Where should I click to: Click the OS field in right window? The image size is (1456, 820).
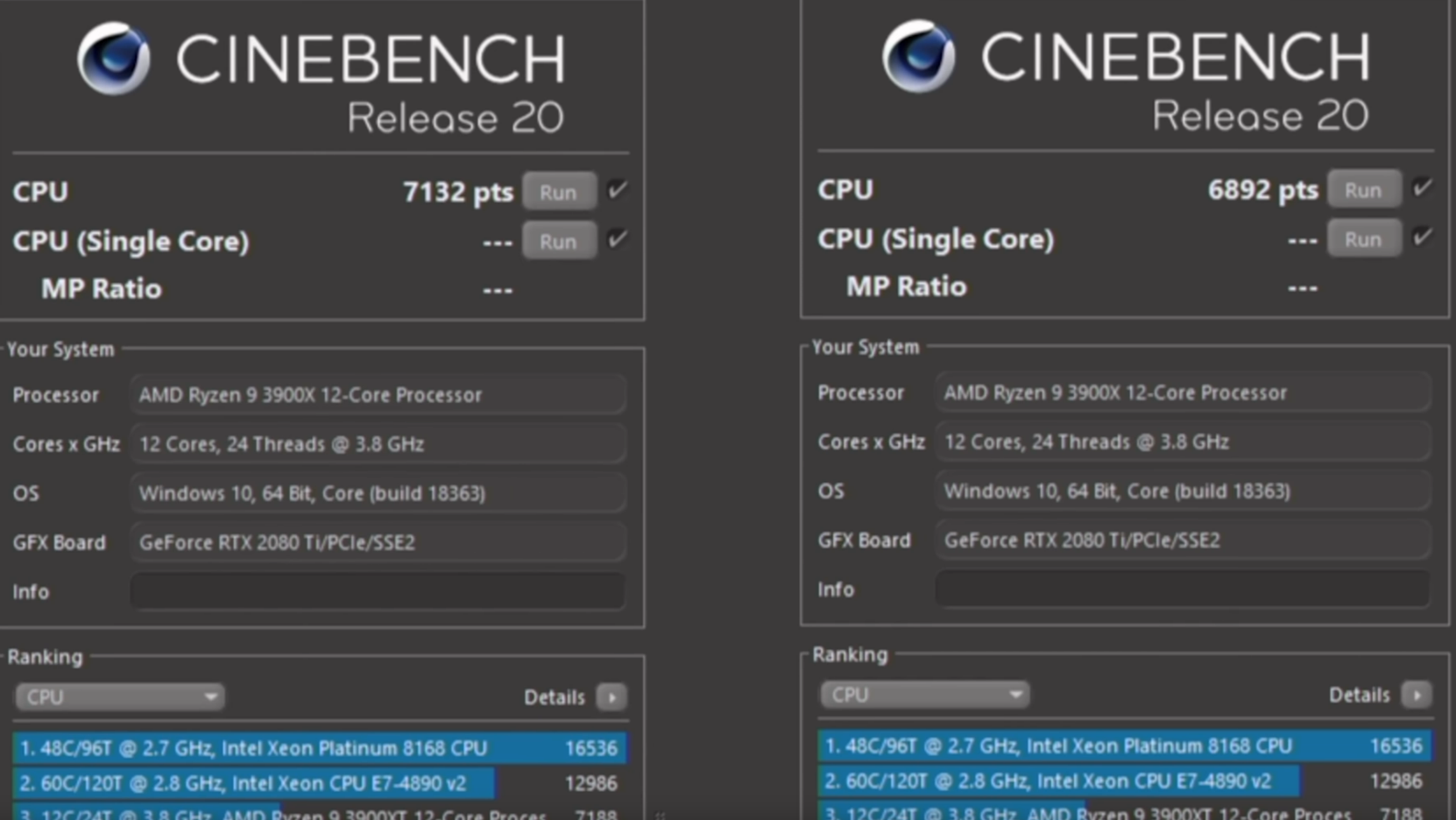[1184, 491]
